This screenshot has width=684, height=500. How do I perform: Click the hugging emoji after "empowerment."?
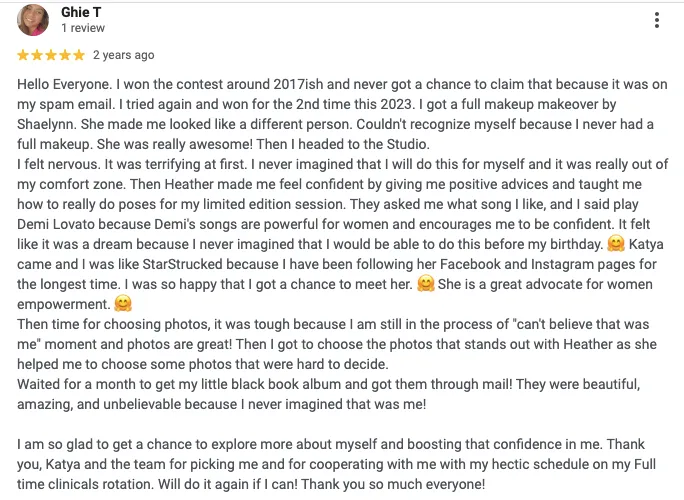(123, 304)
